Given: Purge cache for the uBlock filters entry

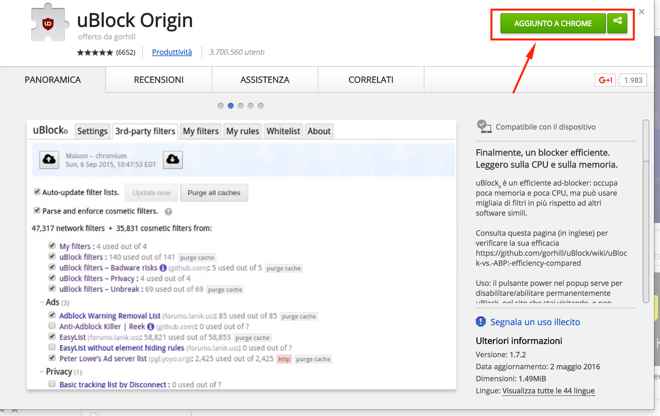Looking at the screenshot, I should 197,258.
